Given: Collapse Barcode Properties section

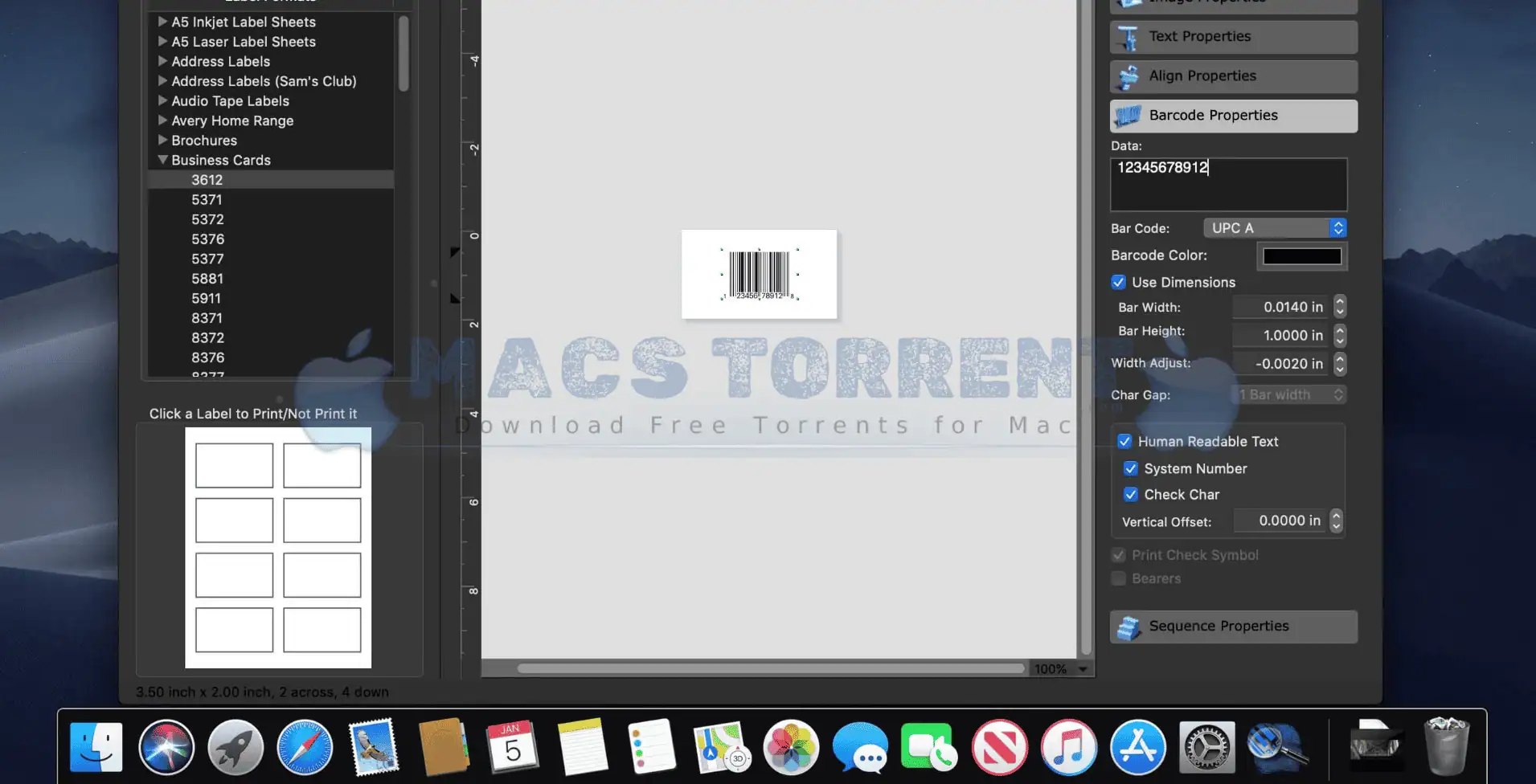Looking at the screenshot, I should 1234,116.
